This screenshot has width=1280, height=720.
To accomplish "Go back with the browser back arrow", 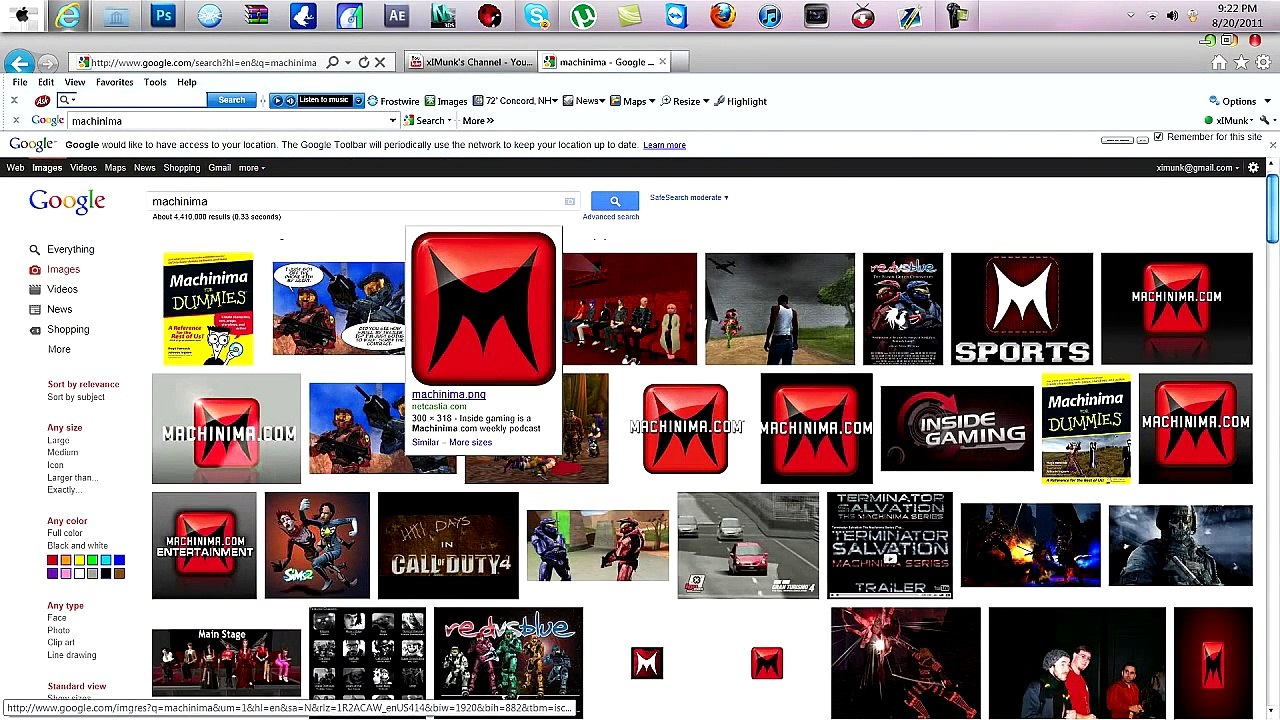I will [19, 63].
